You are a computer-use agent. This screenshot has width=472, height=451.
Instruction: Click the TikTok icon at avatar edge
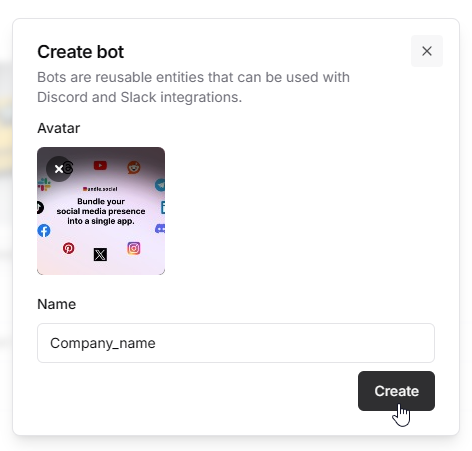click(40, 208)
